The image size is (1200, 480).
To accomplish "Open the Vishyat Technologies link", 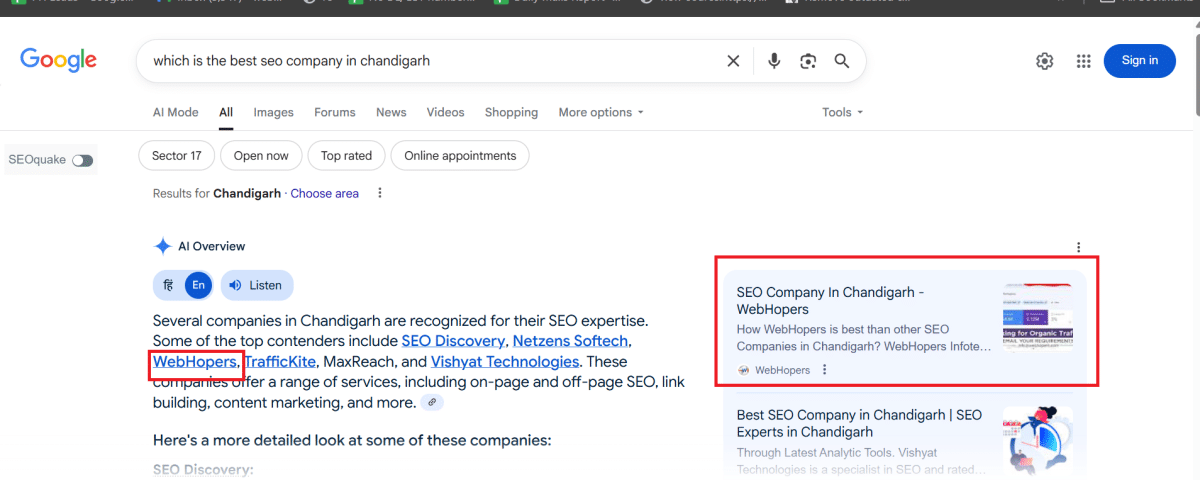I will pos(505,362).
